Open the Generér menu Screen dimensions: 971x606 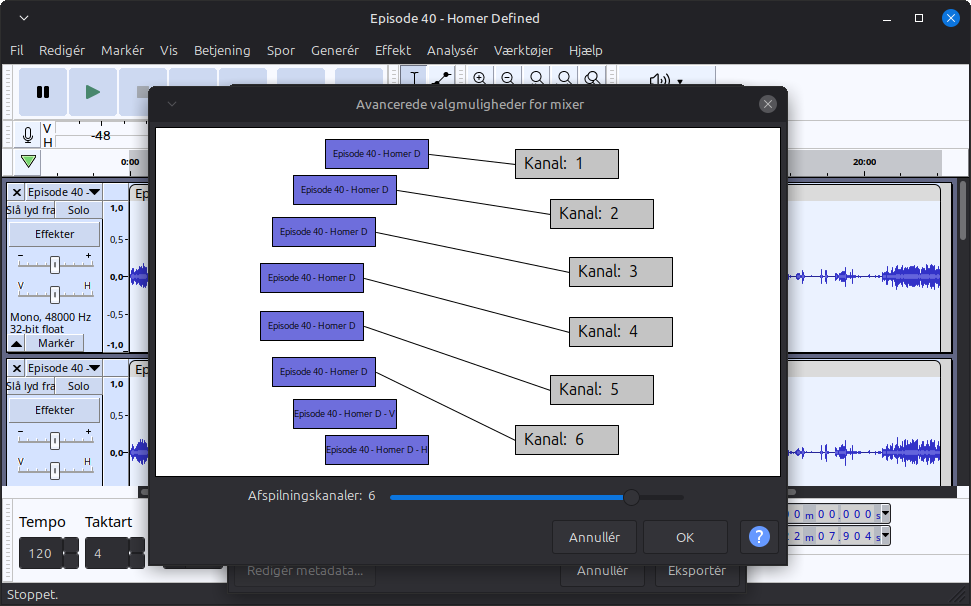point(335,50)
